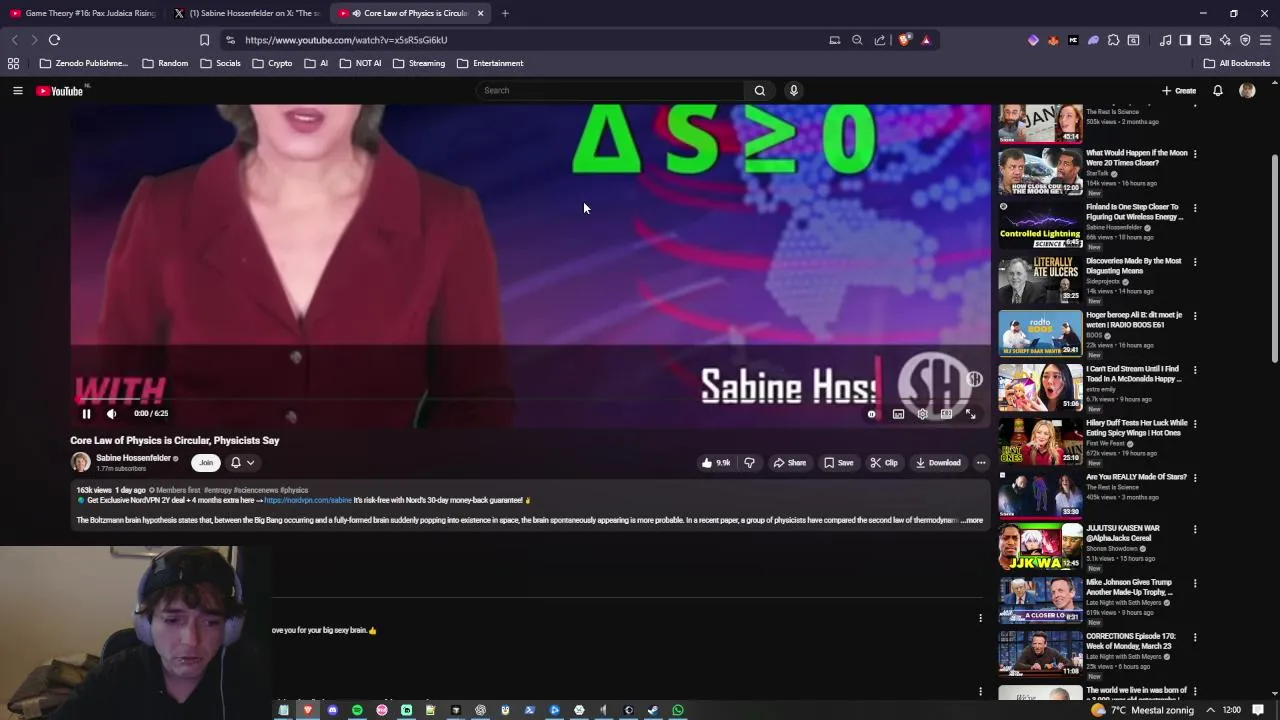Open YouTube notifications bell
Screen dimensions: 1280x720
pos(1218,91)
